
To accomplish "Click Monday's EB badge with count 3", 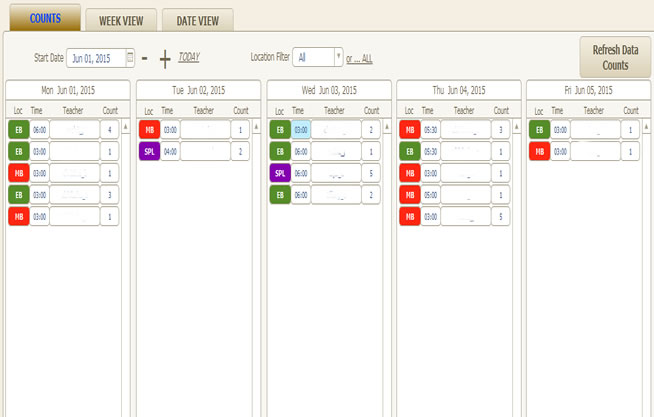I will click(19, 195).
